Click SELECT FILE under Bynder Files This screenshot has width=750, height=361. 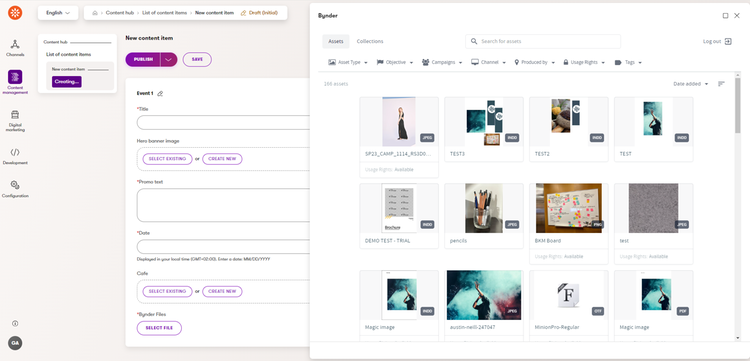[x=159, y=328]
